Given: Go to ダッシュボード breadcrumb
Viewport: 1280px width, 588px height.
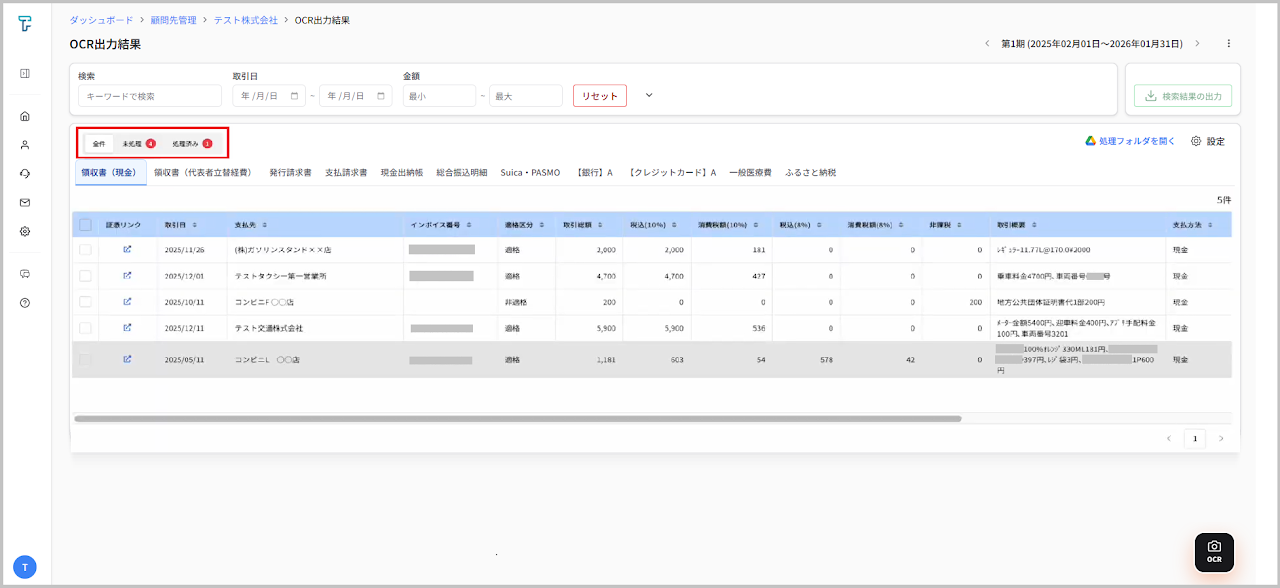Looking at the screenshot, I should point(101,20).
